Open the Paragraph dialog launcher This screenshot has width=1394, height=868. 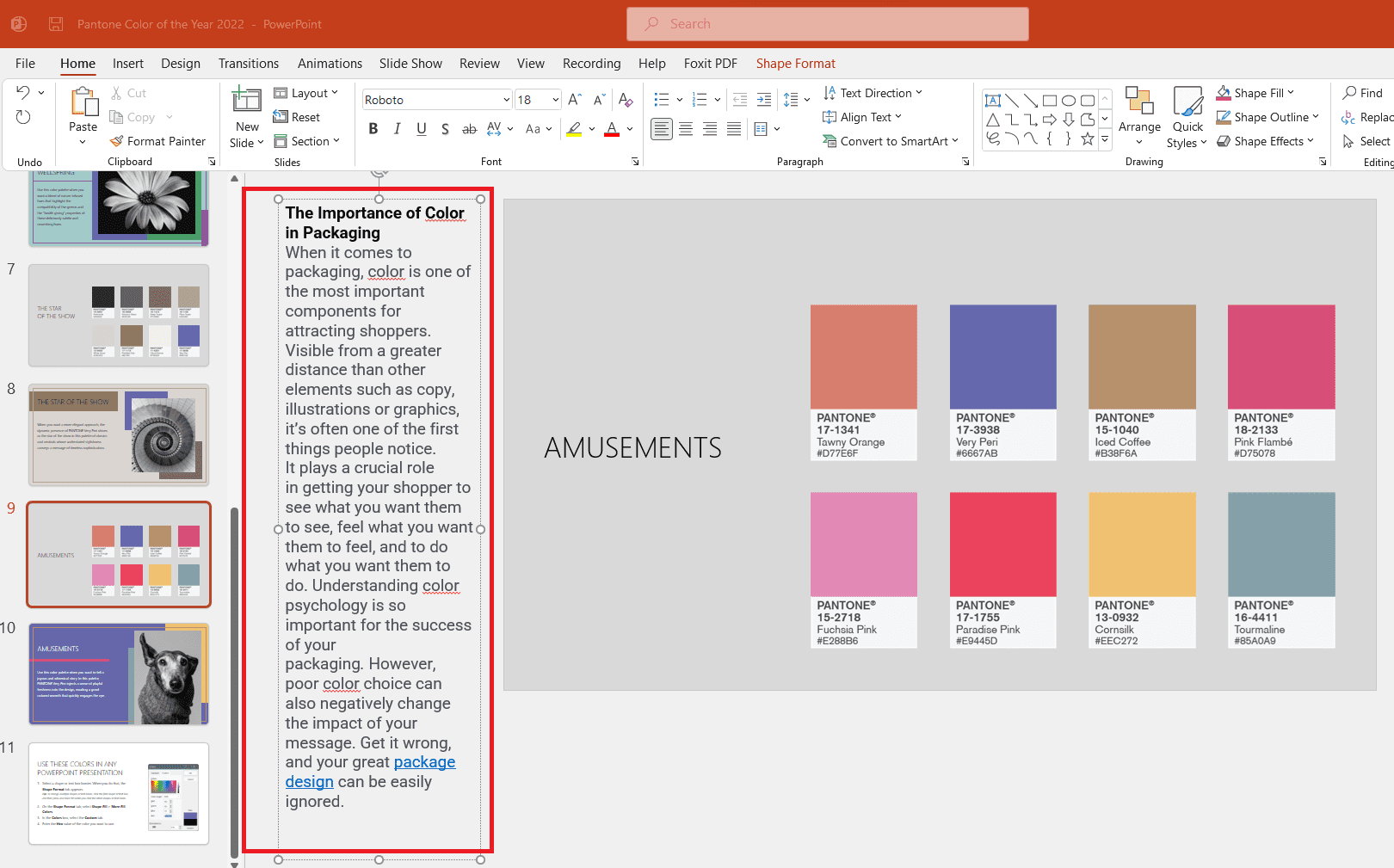(965, 162)
